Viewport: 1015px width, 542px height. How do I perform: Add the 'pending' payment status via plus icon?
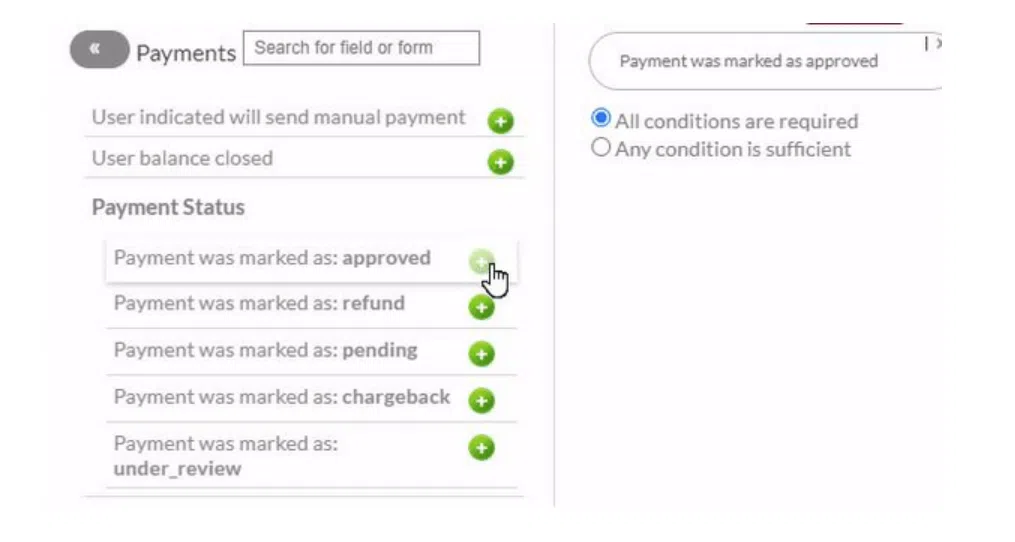point(482,354)
